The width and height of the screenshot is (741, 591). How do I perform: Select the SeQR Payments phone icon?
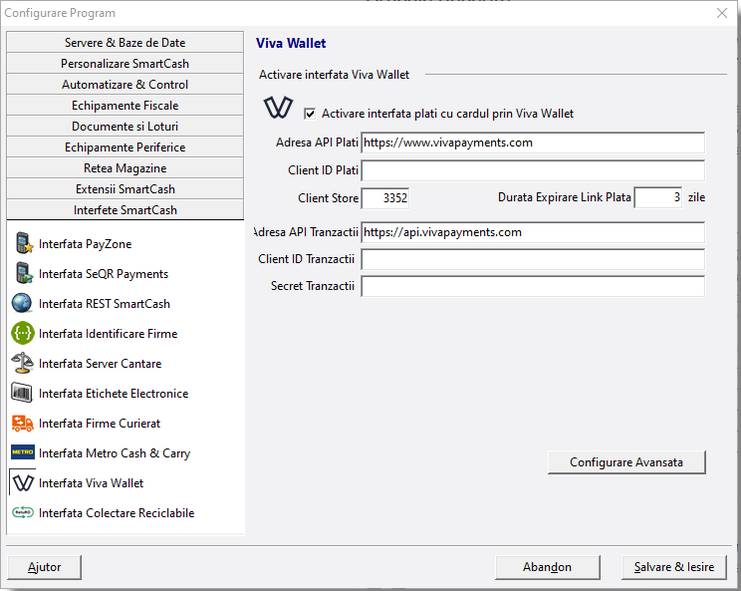(x=23, y=273)
